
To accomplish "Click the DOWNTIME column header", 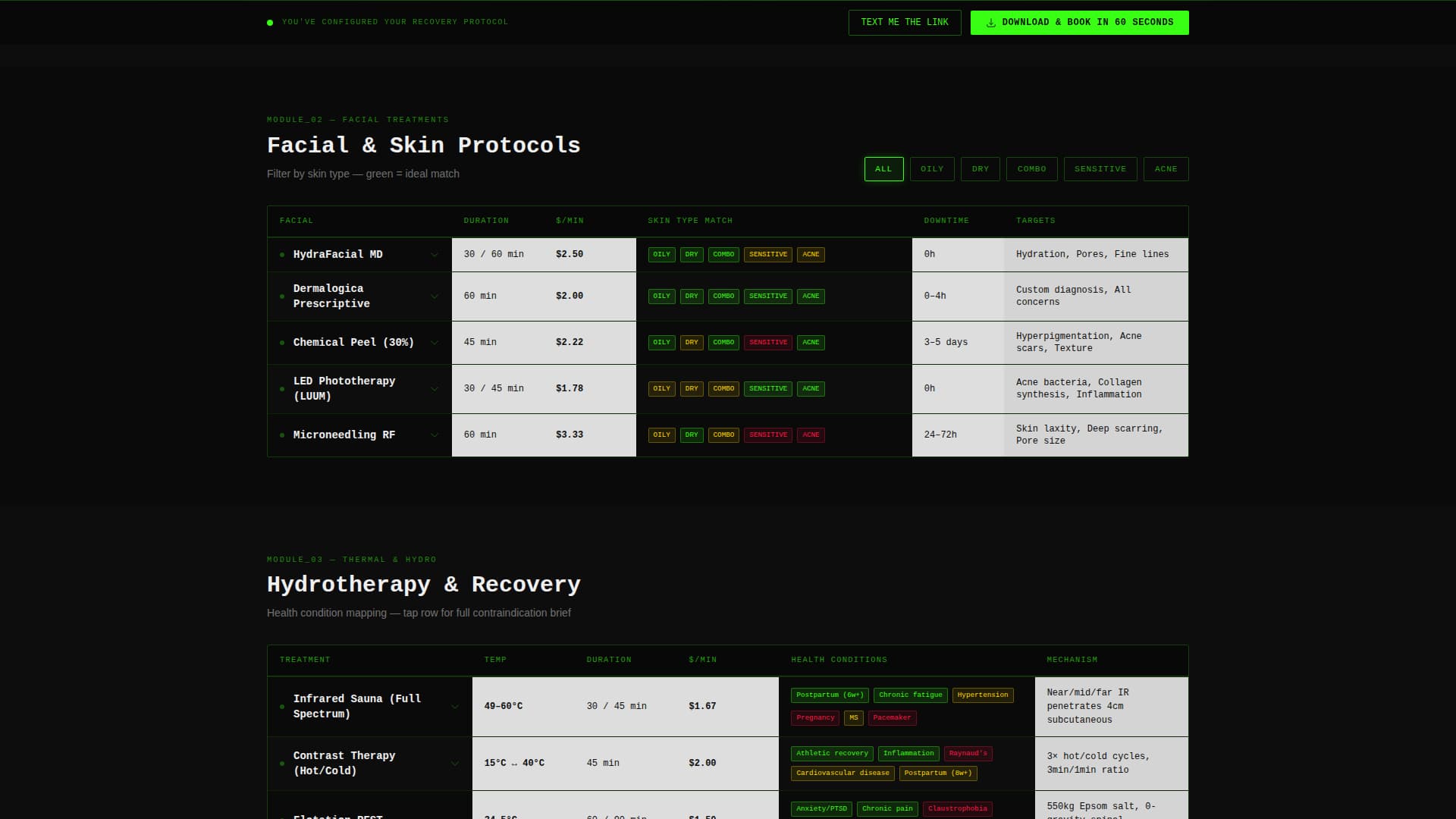I will pyautogui.click(x=946, y=221).
